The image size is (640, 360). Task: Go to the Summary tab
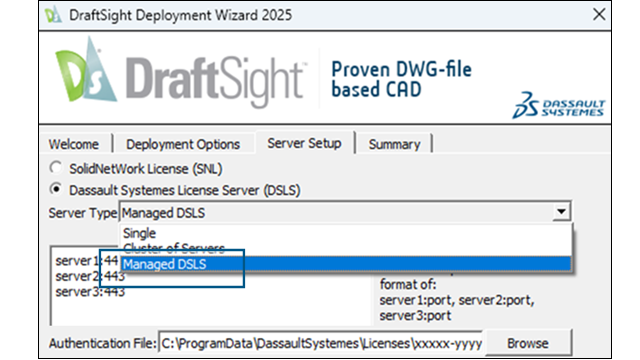394,144
